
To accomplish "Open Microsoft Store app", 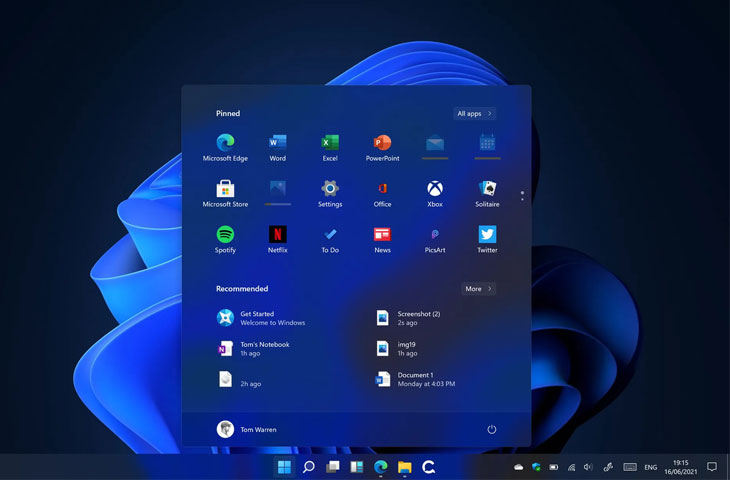I will click(x=225, y=189).
